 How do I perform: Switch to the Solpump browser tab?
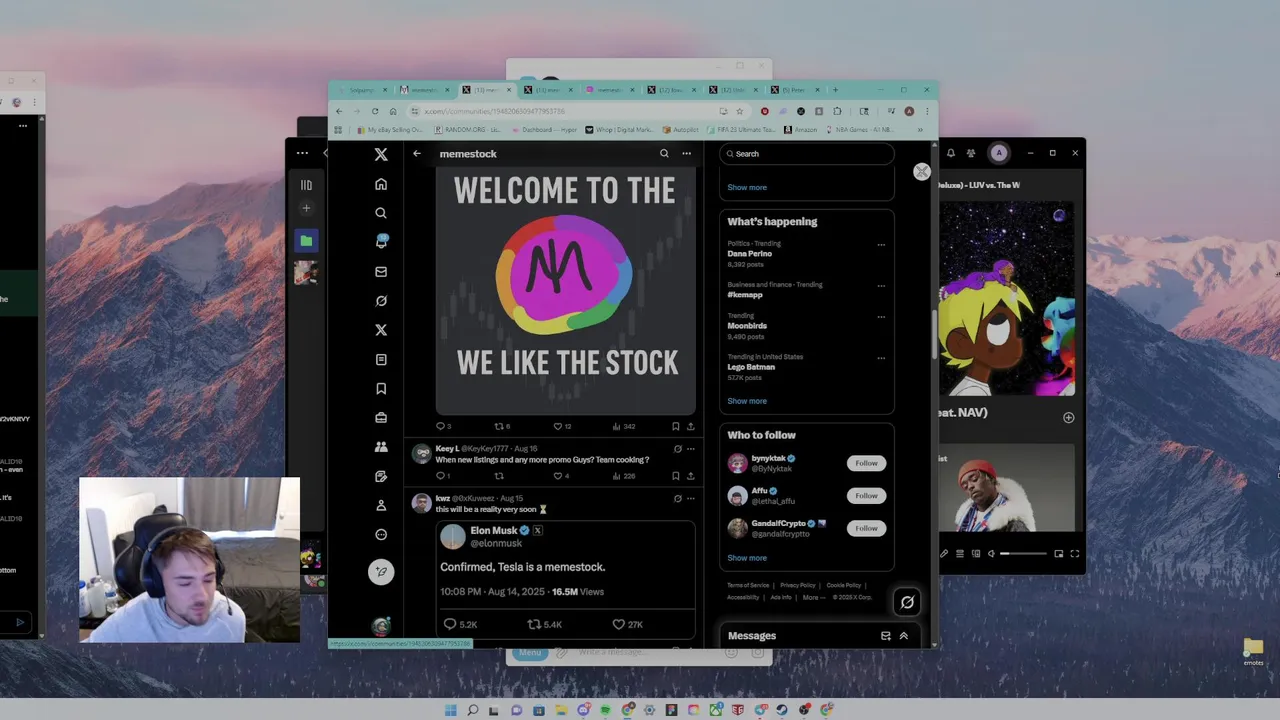pos(361,90)
